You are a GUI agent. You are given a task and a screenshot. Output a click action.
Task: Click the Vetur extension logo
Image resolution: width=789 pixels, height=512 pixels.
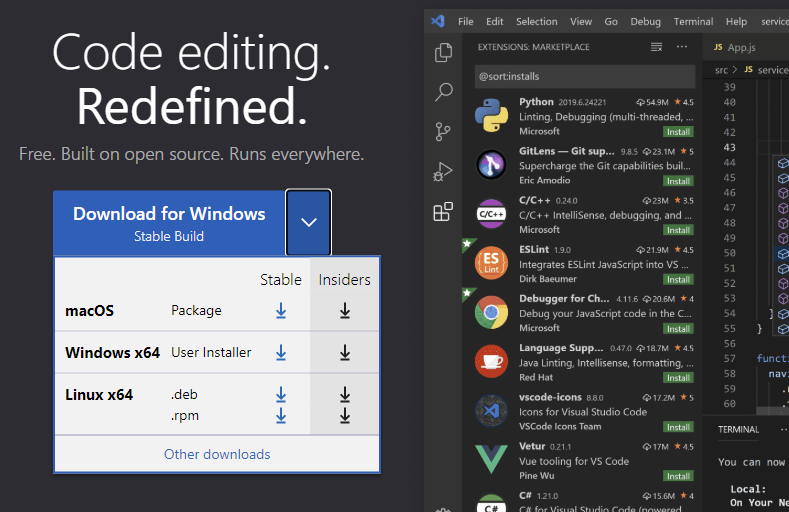[x=491, y=459]
